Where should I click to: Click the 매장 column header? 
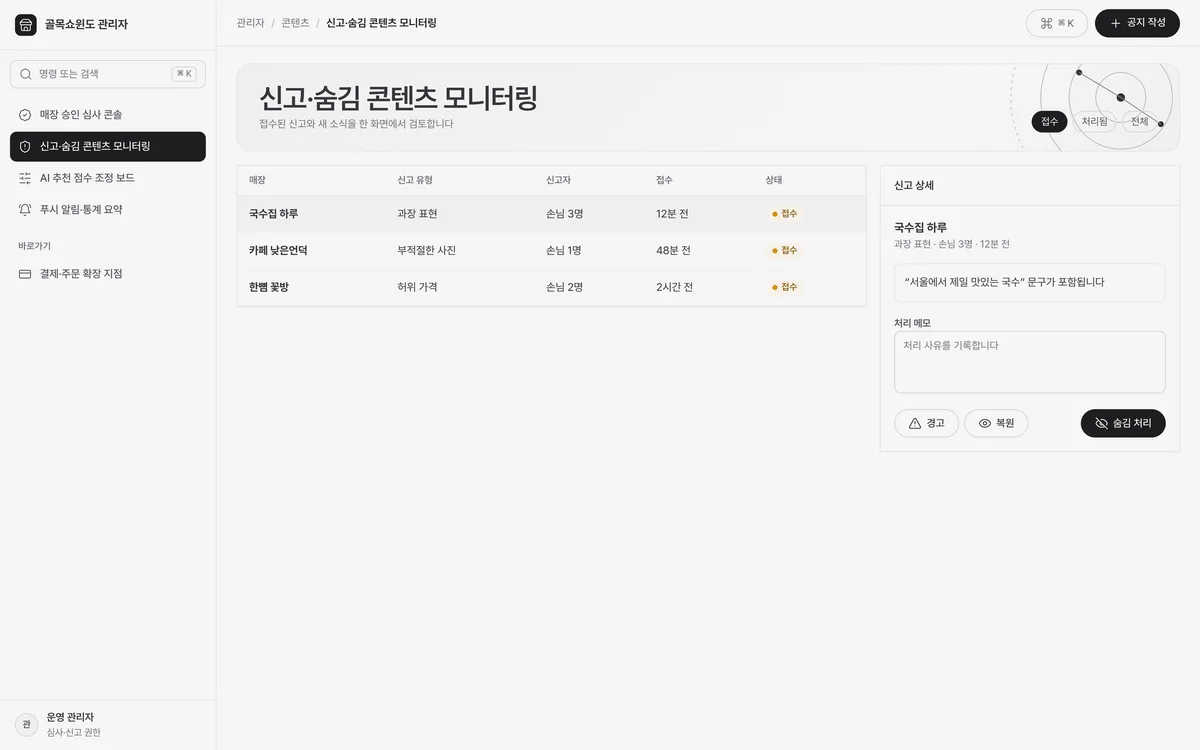tap(257, 180)
